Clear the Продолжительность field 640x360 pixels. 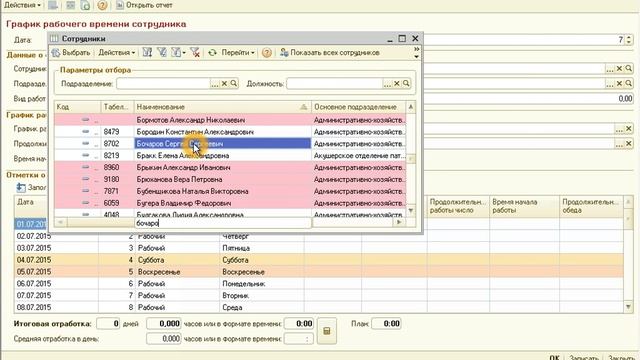click(629, 144)
